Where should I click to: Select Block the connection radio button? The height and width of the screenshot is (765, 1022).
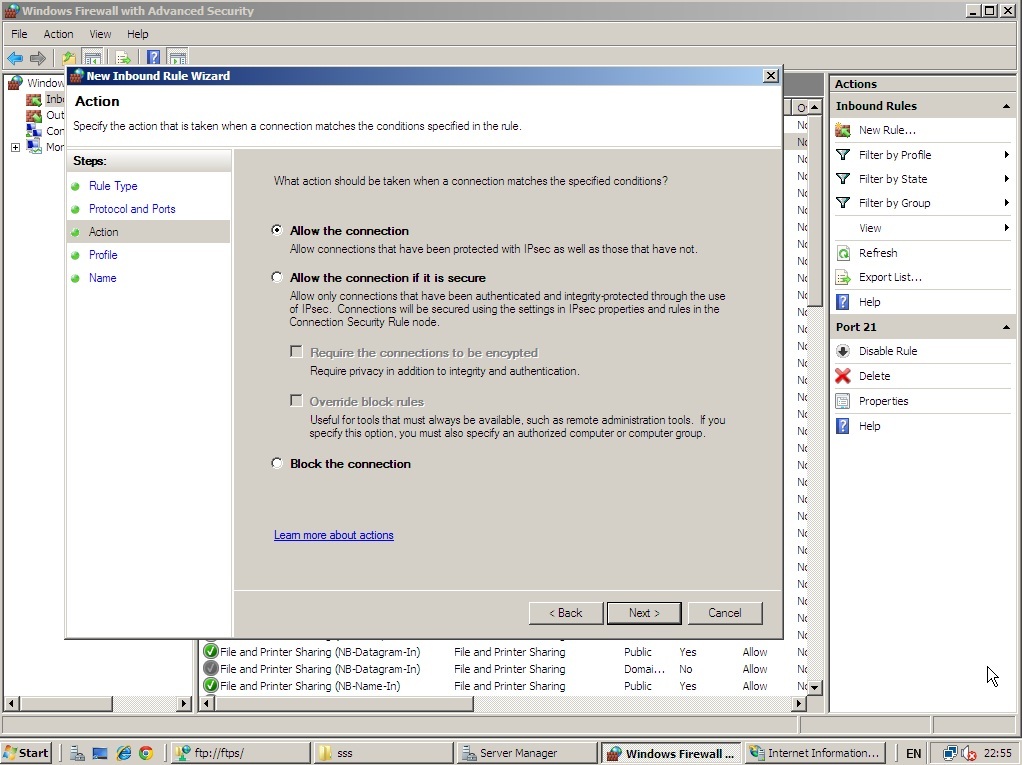tap(277, 463)
